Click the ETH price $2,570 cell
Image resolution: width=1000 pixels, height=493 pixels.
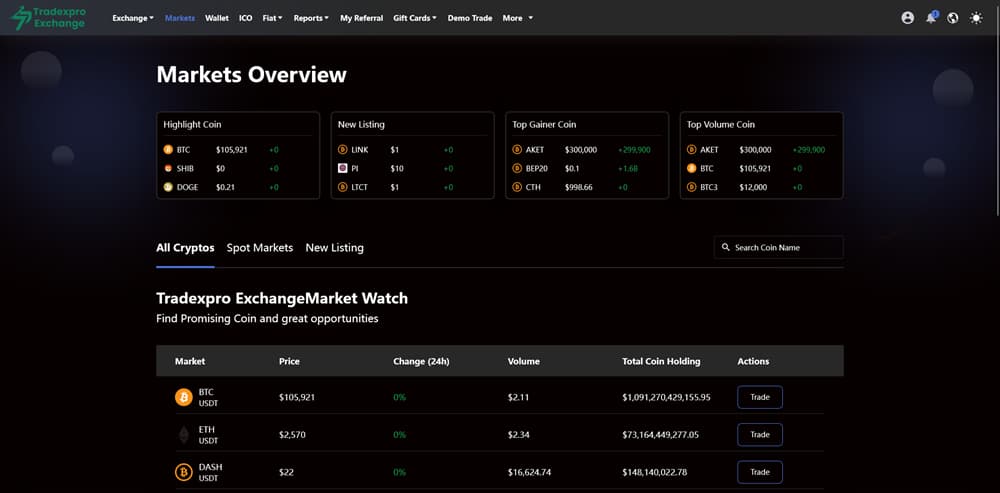pyautogui.click(x=293, y=435)
